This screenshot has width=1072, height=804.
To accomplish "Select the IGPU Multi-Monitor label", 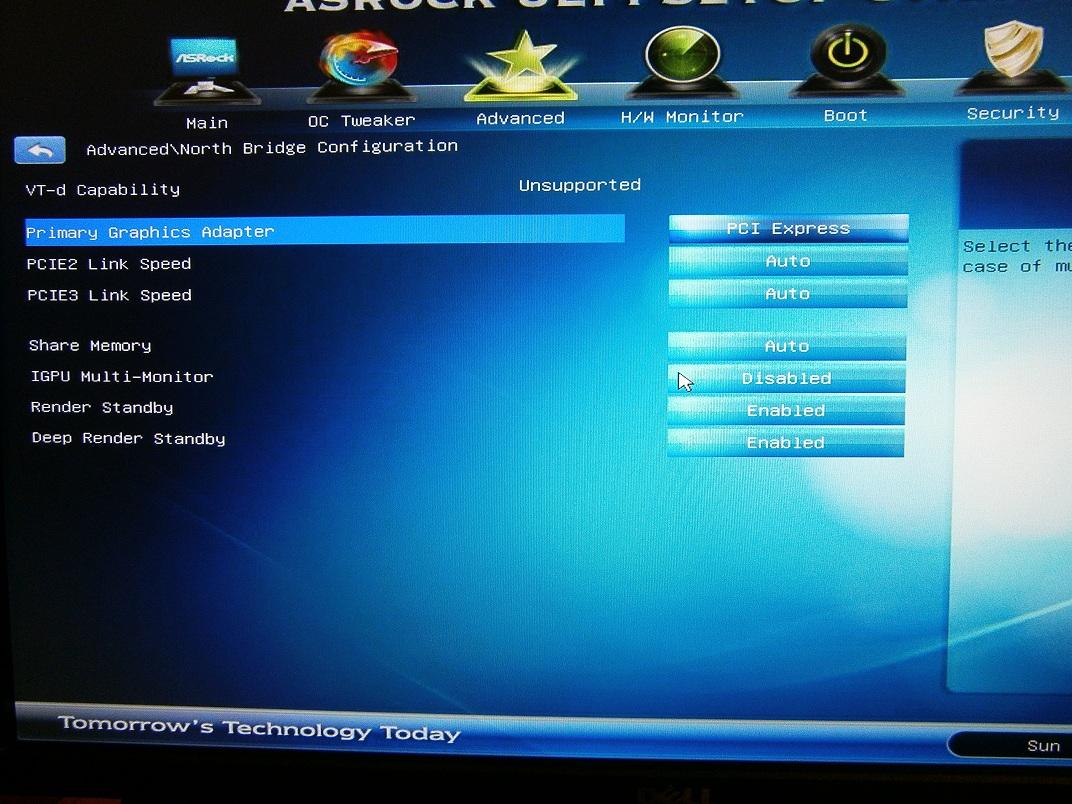I will (x=122, y=377).
